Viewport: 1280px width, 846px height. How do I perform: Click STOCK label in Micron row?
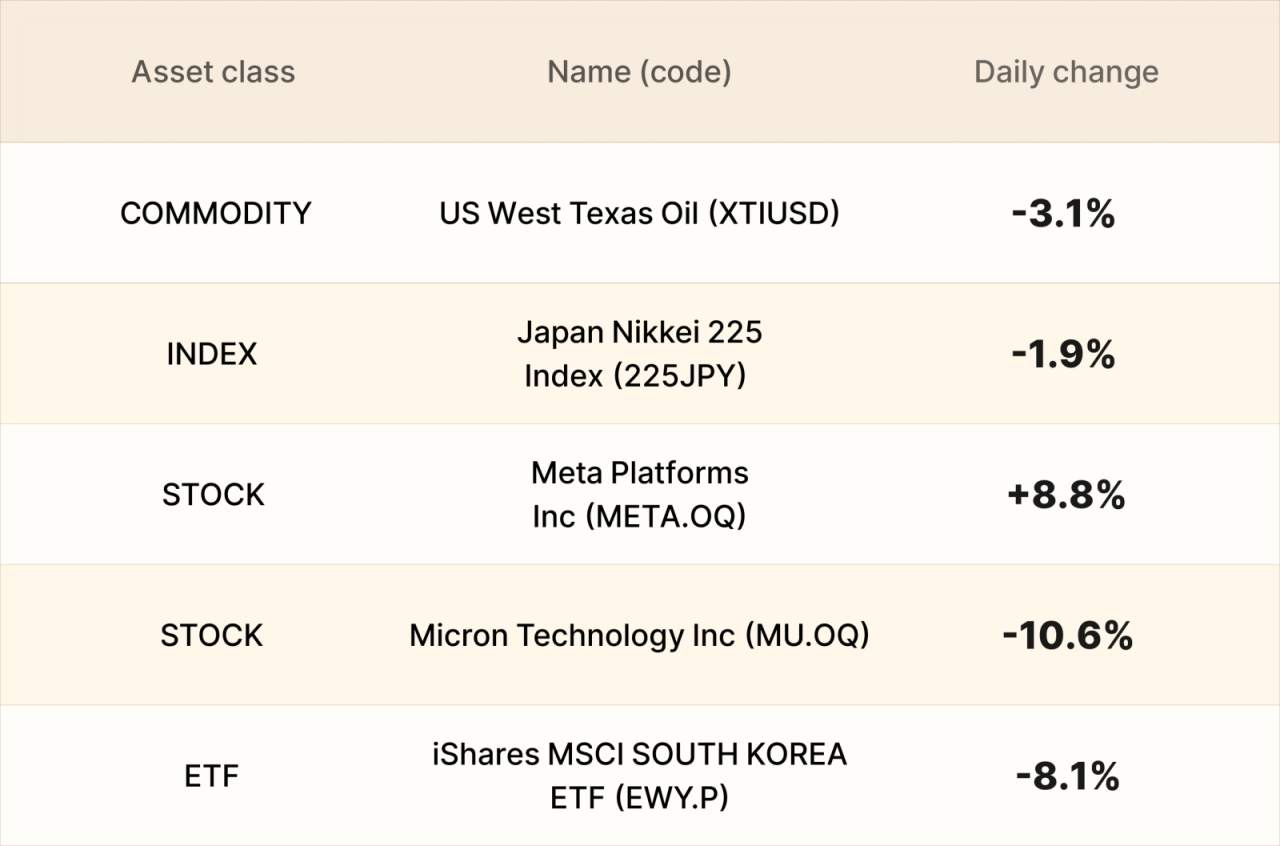(x=212, y=636)
